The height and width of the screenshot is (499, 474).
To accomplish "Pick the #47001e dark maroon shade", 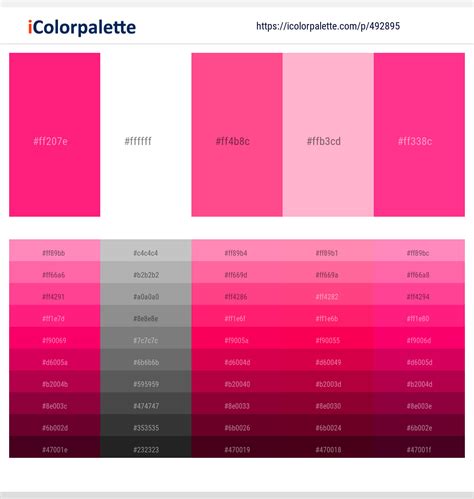I will click(55, 447).
